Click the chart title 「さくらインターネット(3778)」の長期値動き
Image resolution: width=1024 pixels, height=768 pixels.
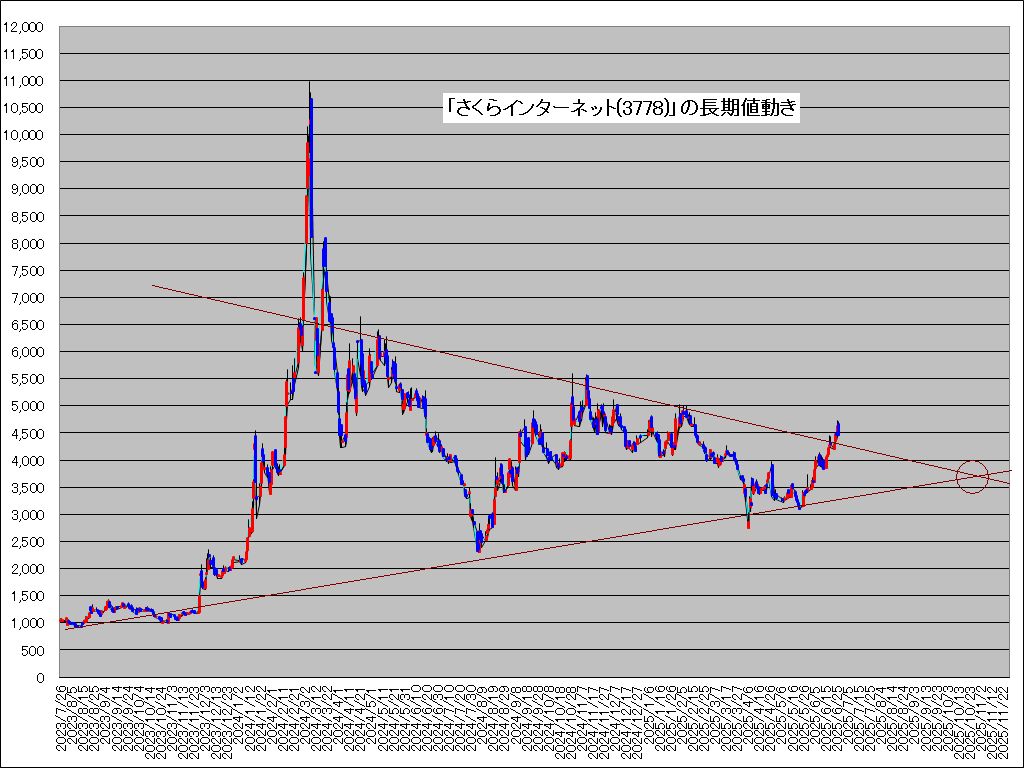point(620,108)
